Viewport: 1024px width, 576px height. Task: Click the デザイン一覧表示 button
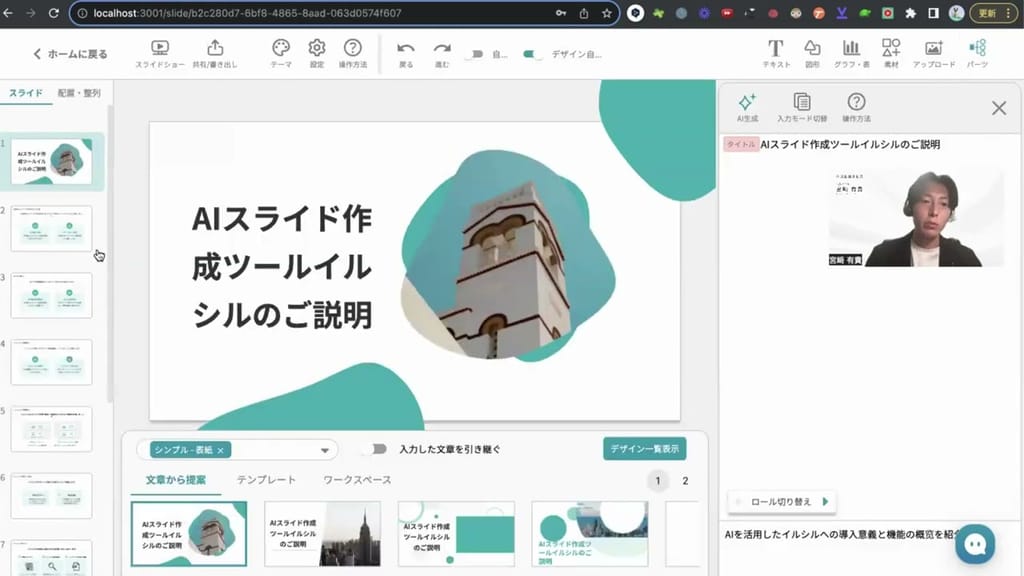pyautogui.click(x=645, y=449)
